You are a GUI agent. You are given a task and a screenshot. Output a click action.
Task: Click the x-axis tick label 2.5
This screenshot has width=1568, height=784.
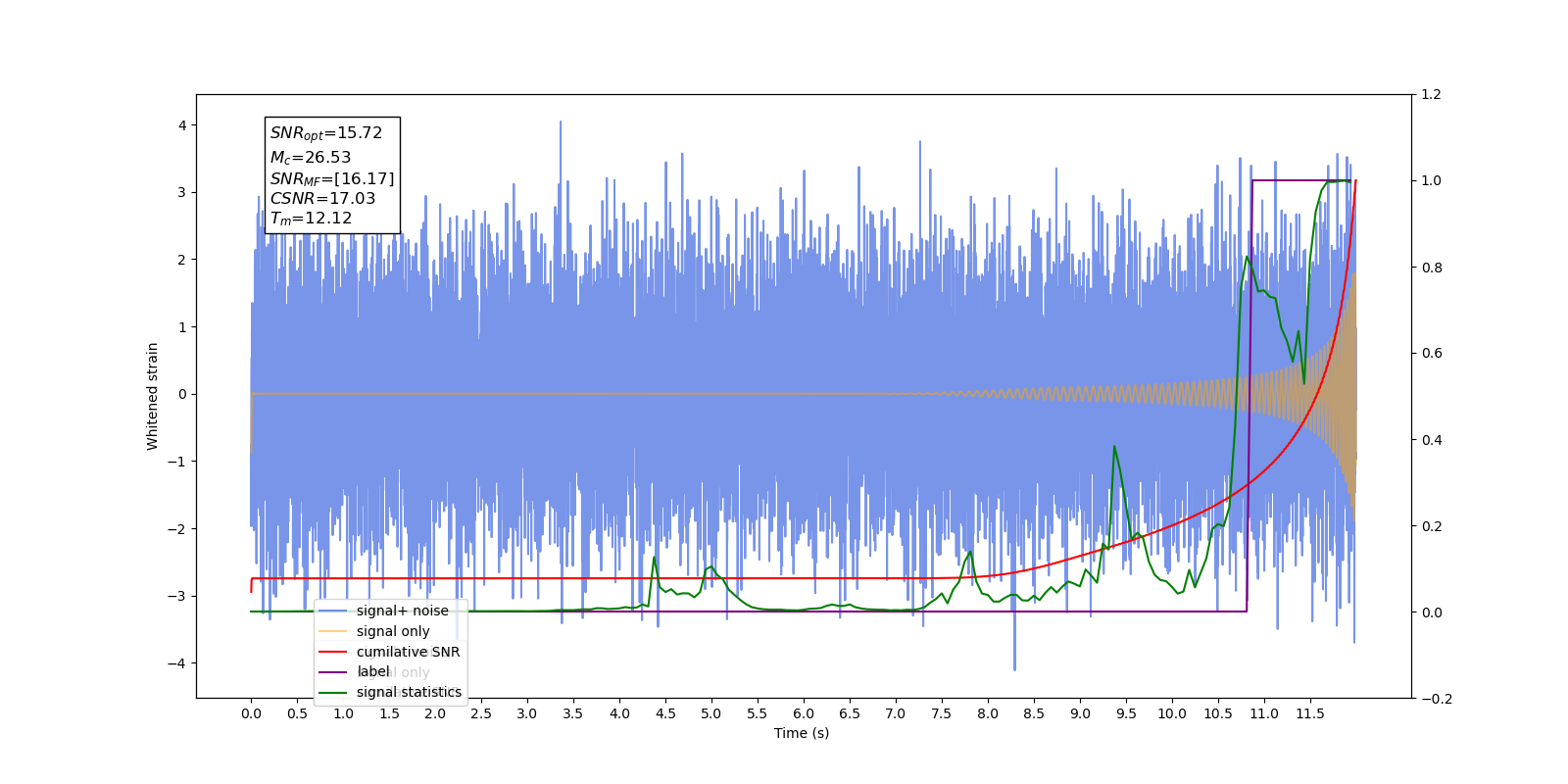(x=481, y=713)
